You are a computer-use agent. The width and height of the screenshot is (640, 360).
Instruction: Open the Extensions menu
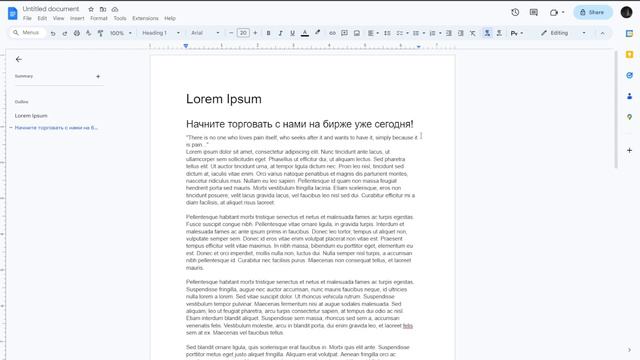[x=145, y=18]
